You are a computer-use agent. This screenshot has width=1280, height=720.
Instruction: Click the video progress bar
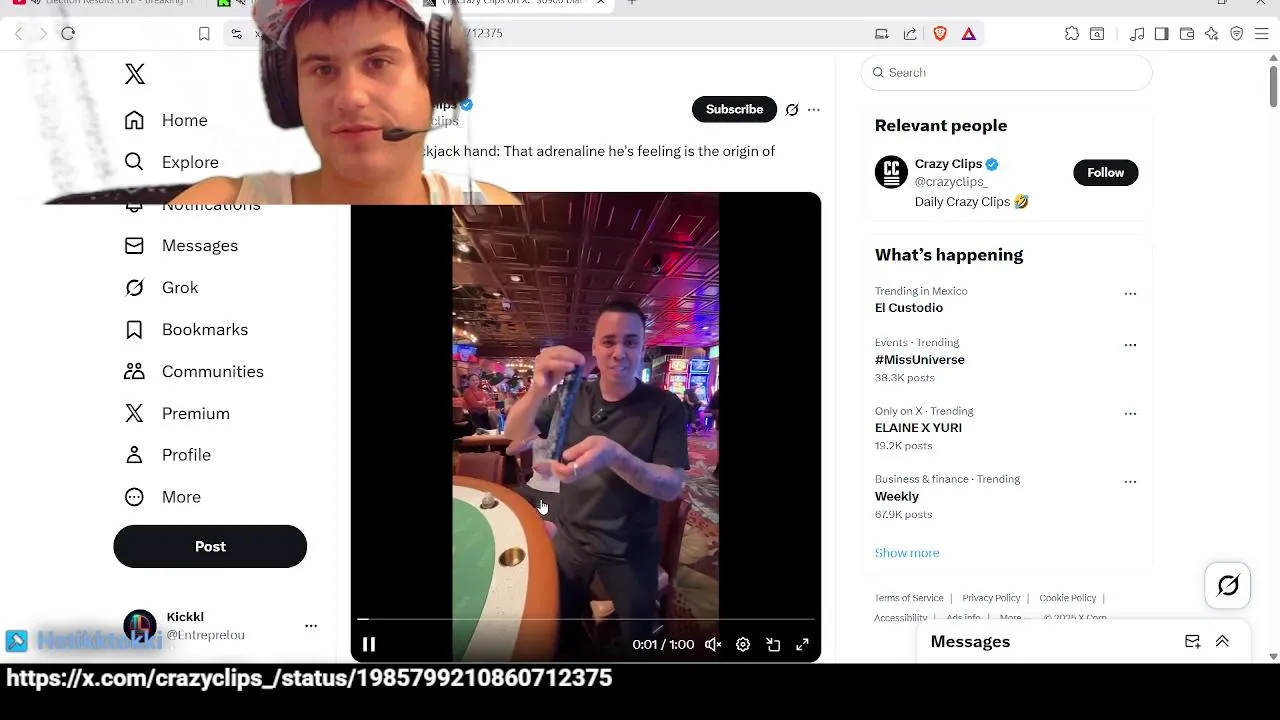pyautogui.click(x=585, y=620)
